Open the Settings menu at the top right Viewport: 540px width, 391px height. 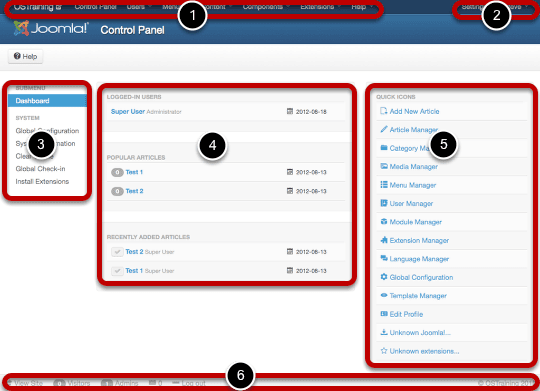pyautogui.click(x=473, y=7)
